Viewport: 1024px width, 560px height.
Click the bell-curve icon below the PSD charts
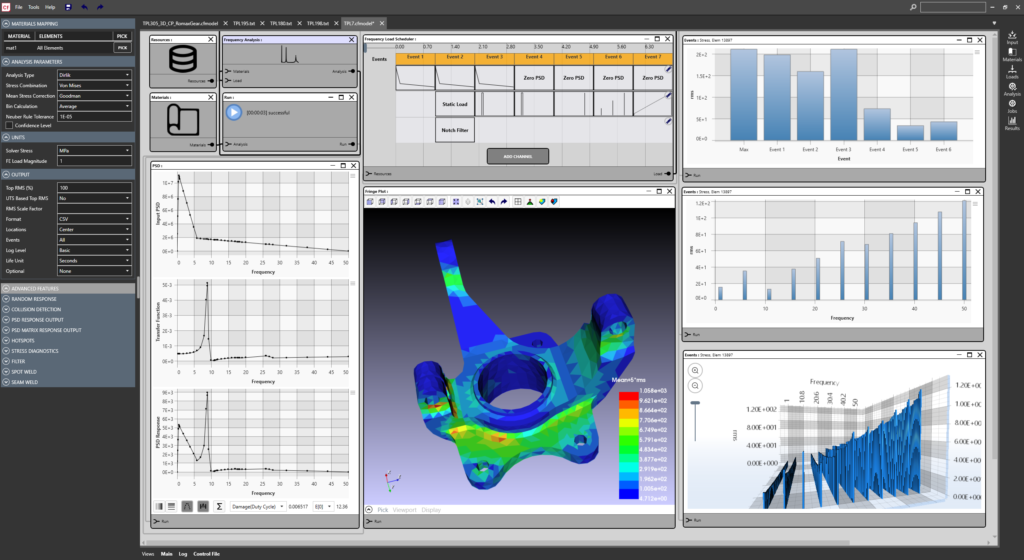click(x=187, y=506)
